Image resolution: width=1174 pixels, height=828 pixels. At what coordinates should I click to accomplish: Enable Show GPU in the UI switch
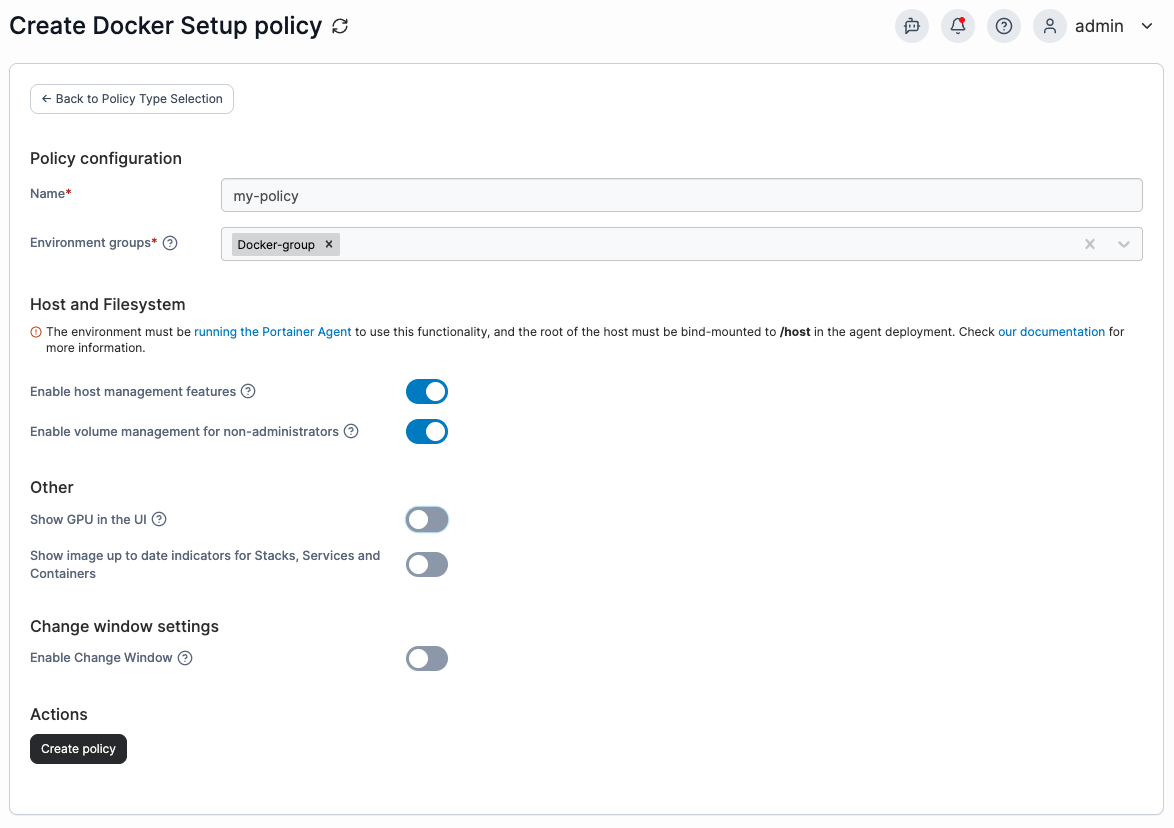(x=427, y=520)
